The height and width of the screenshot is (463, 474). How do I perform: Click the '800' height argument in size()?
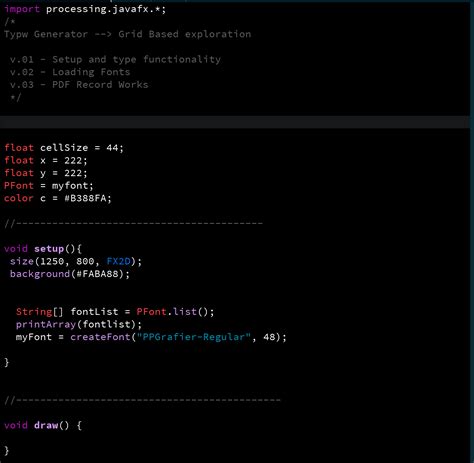[85, 261]
